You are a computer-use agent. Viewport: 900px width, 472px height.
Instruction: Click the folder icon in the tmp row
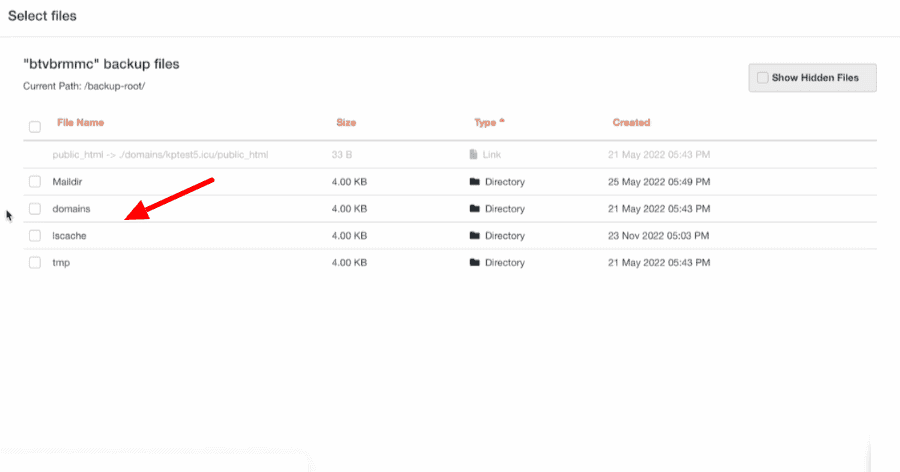474,263
